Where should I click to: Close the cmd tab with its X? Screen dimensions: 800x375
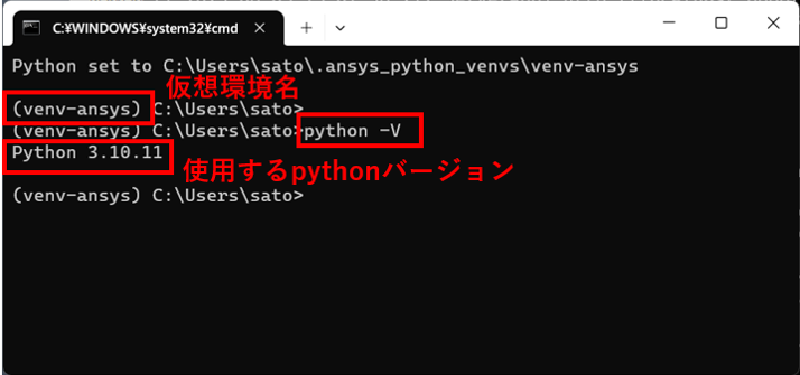[x=259, y=29]
